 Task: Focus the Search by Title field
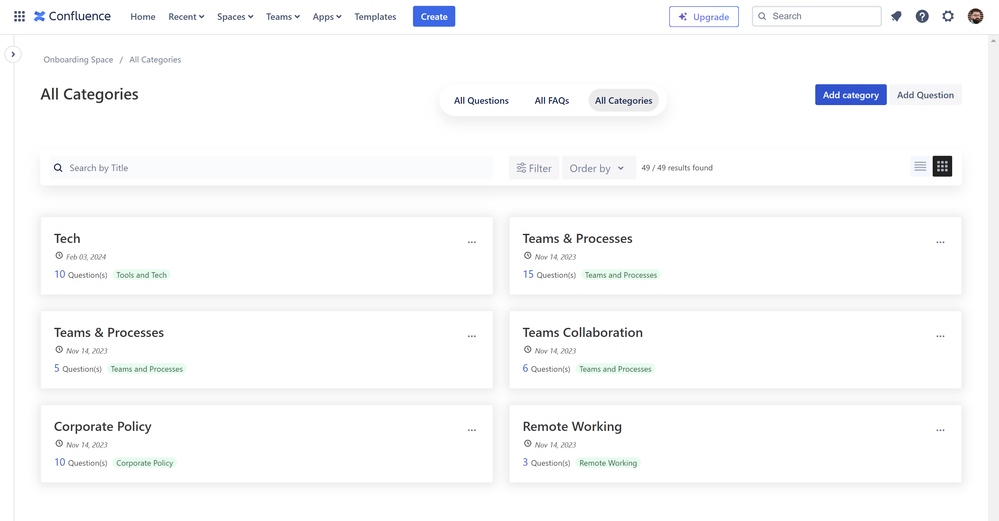click(x=271, y=168)
